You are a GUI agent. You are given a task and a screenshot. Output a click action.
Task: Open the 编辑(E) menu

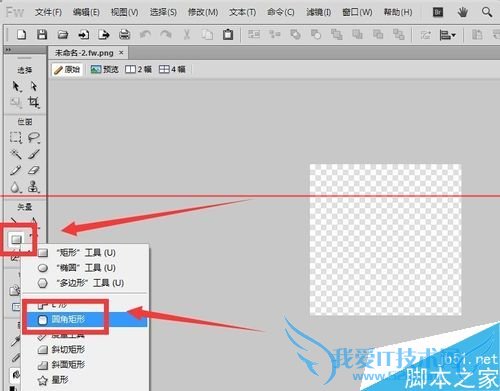click(x=86, y=12)
